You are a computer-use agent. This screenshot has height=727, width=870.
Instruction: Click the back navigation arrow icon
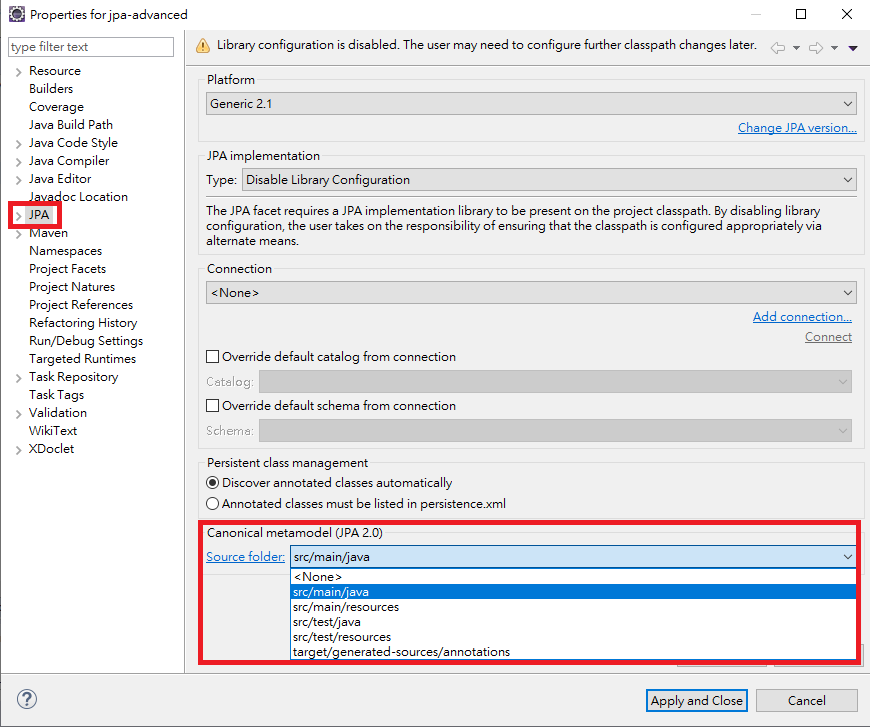click(x=778, y=48)
